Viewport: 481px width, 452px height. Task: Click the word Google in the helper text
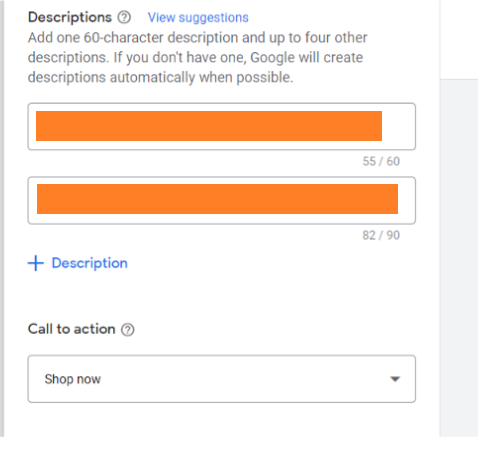coord(273,57)
